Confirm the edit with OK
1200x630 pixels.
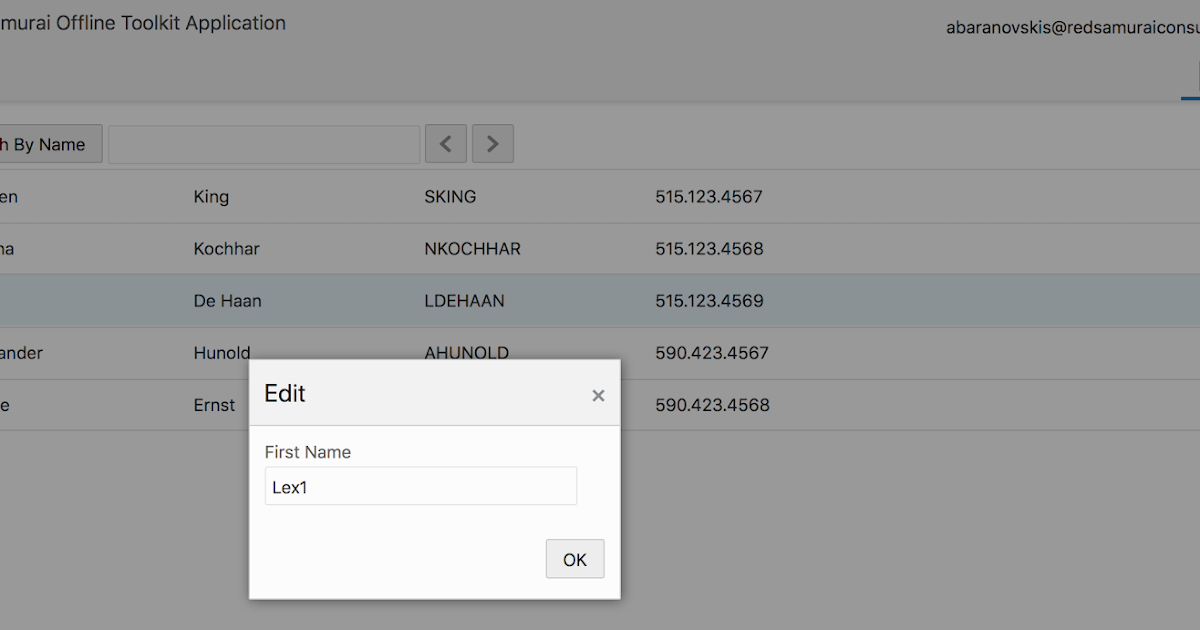tap(574, 558)
